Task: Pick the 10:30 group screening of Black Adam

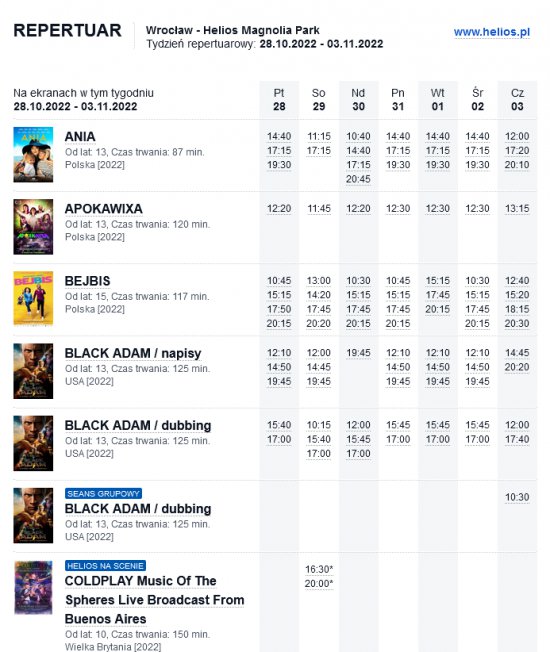Action: pyautogui.click(x=517, y=497)
